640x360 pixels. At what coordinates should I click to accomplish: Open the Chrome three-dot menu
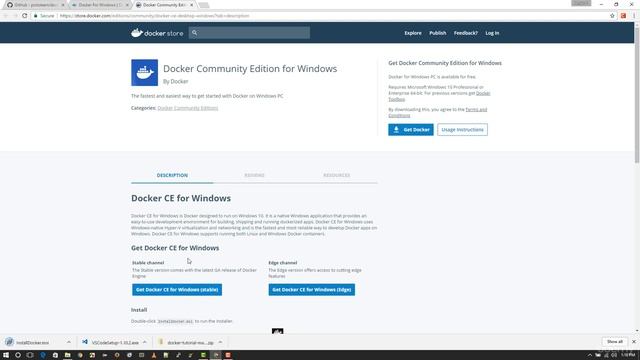pyautogui.click(x=634, y=16)
